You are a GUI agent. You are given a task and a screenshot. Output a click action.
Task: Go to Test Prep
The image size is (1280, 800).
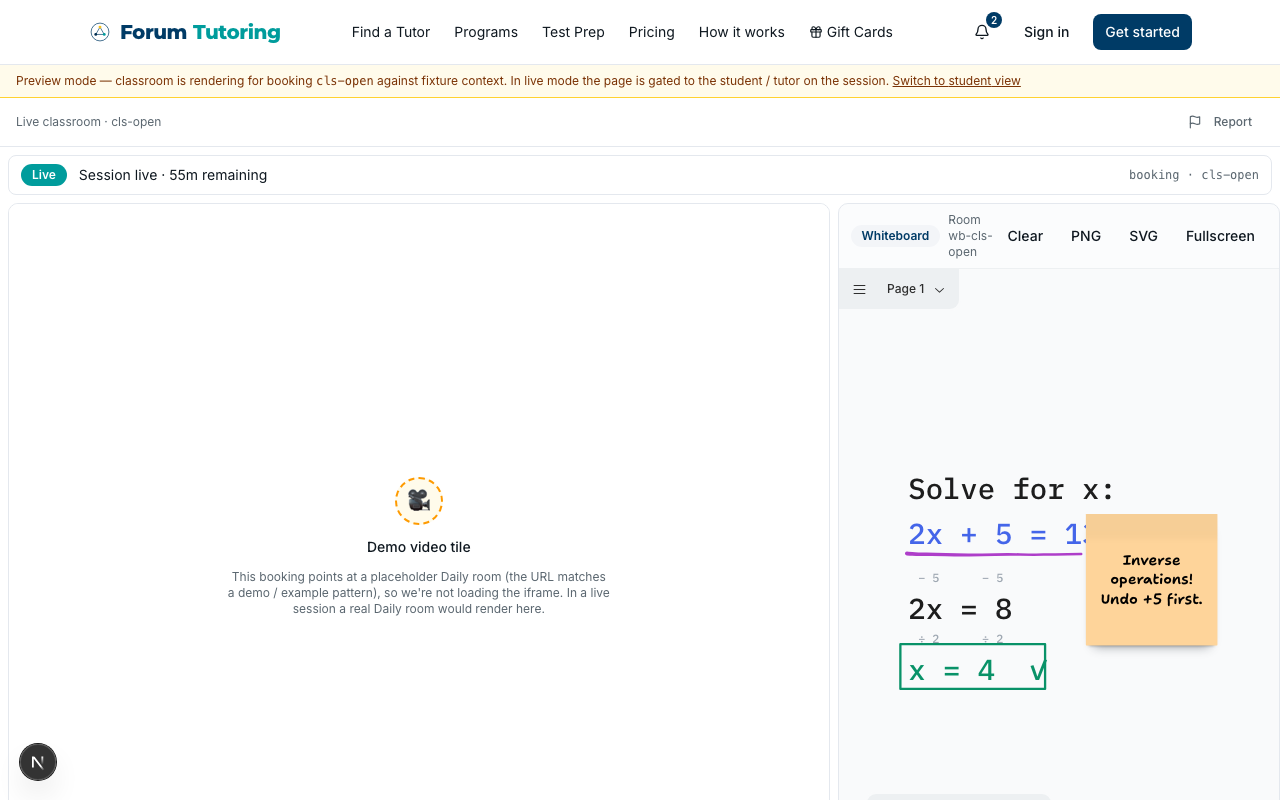tap(573, 32)
